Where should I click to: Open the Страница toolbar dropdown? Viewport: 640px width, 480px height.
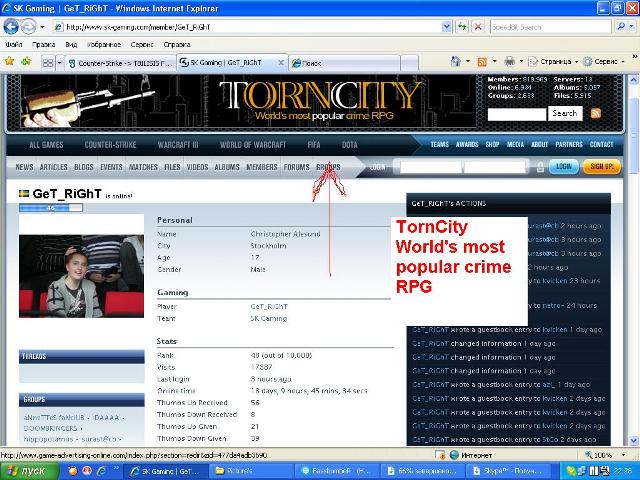[553, 62]
